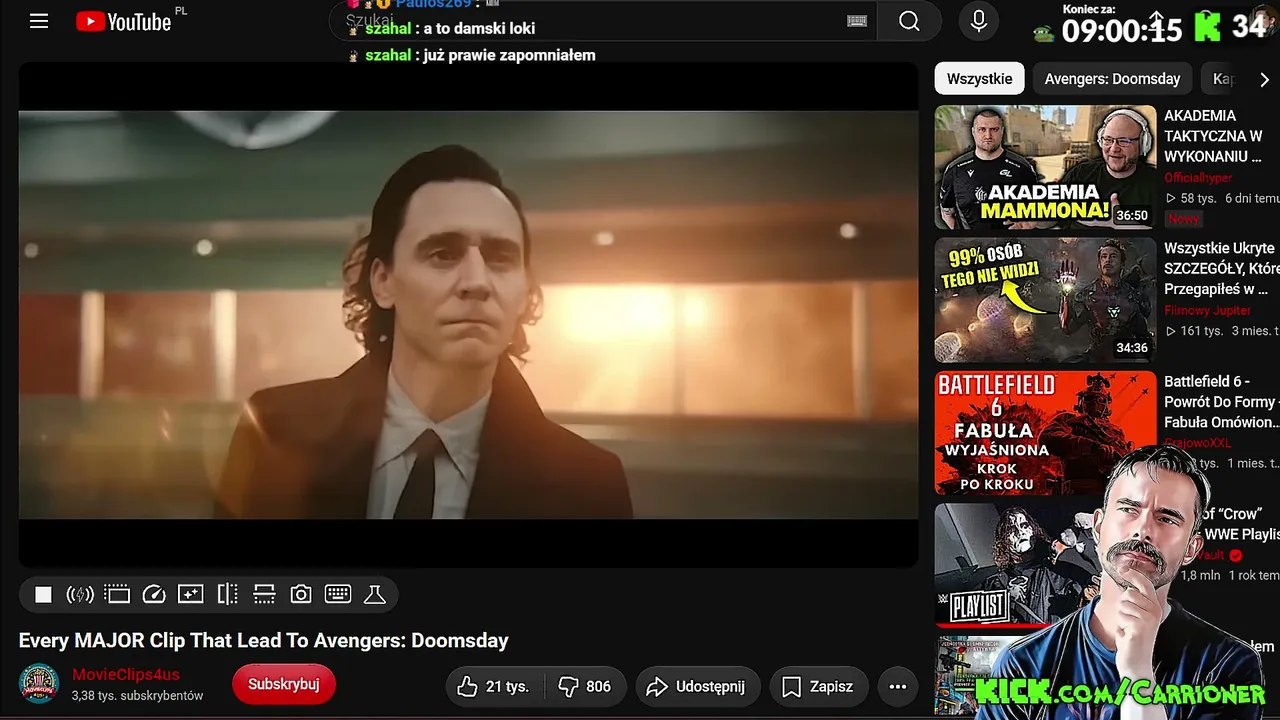
Task: Click the flask experiments icon
Action: (375, 595)
